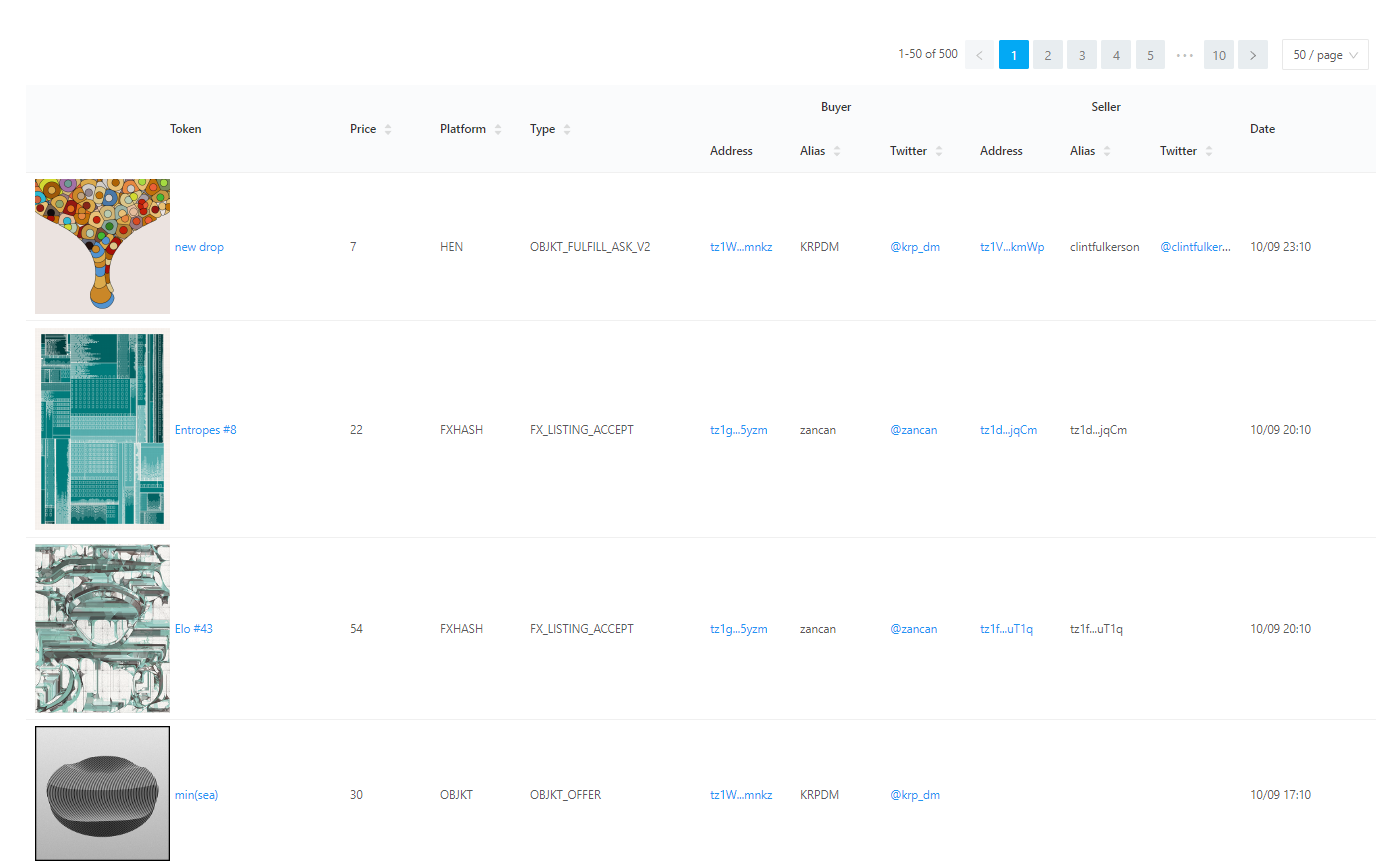Sort table by Price column
This screenshot has height=864, width=1399.
click(370, 129)
